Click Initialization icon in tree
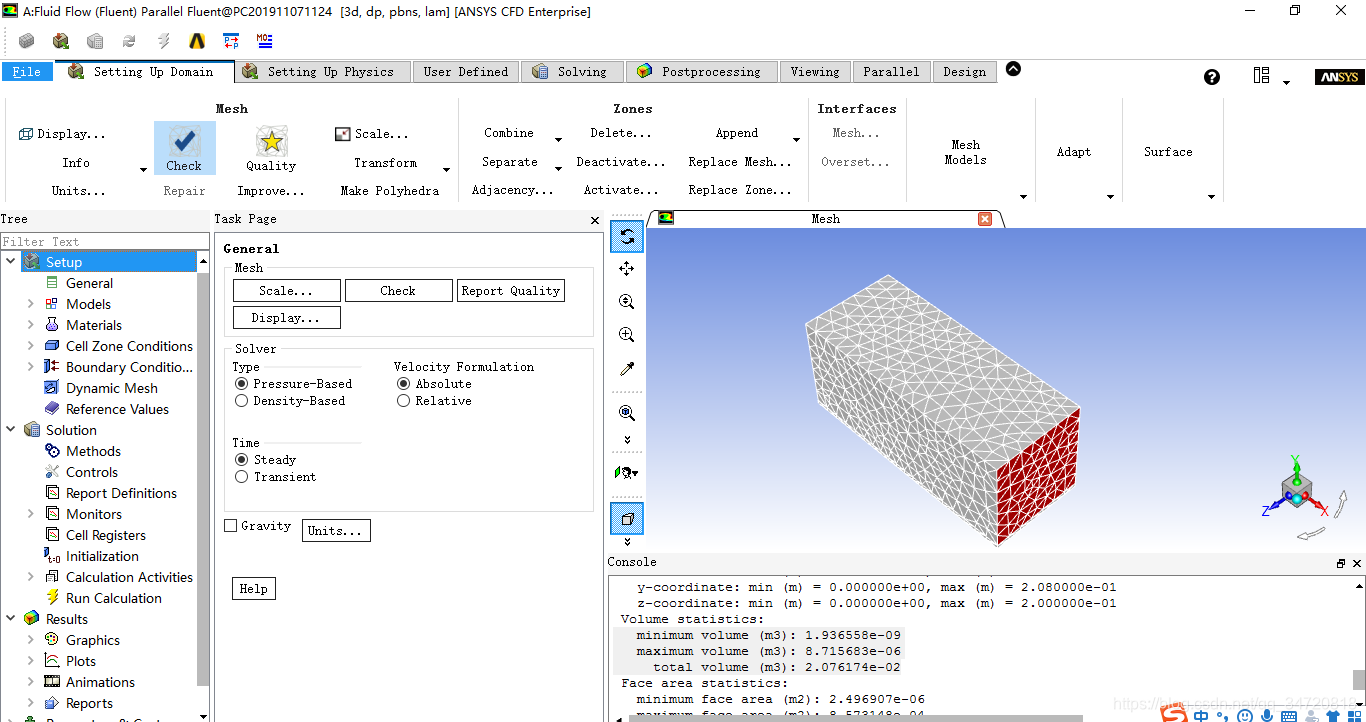This screenshot has width=1366, height=722. click(52, 556)
